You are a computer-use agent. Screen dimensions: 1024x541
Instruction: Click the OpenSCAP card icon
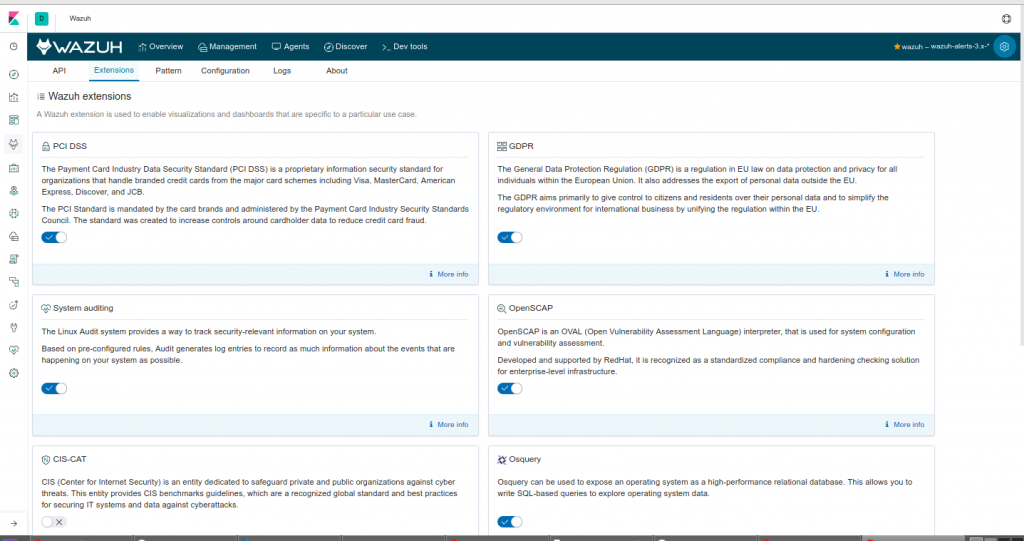pyautogui.click(x=502, y=308)
